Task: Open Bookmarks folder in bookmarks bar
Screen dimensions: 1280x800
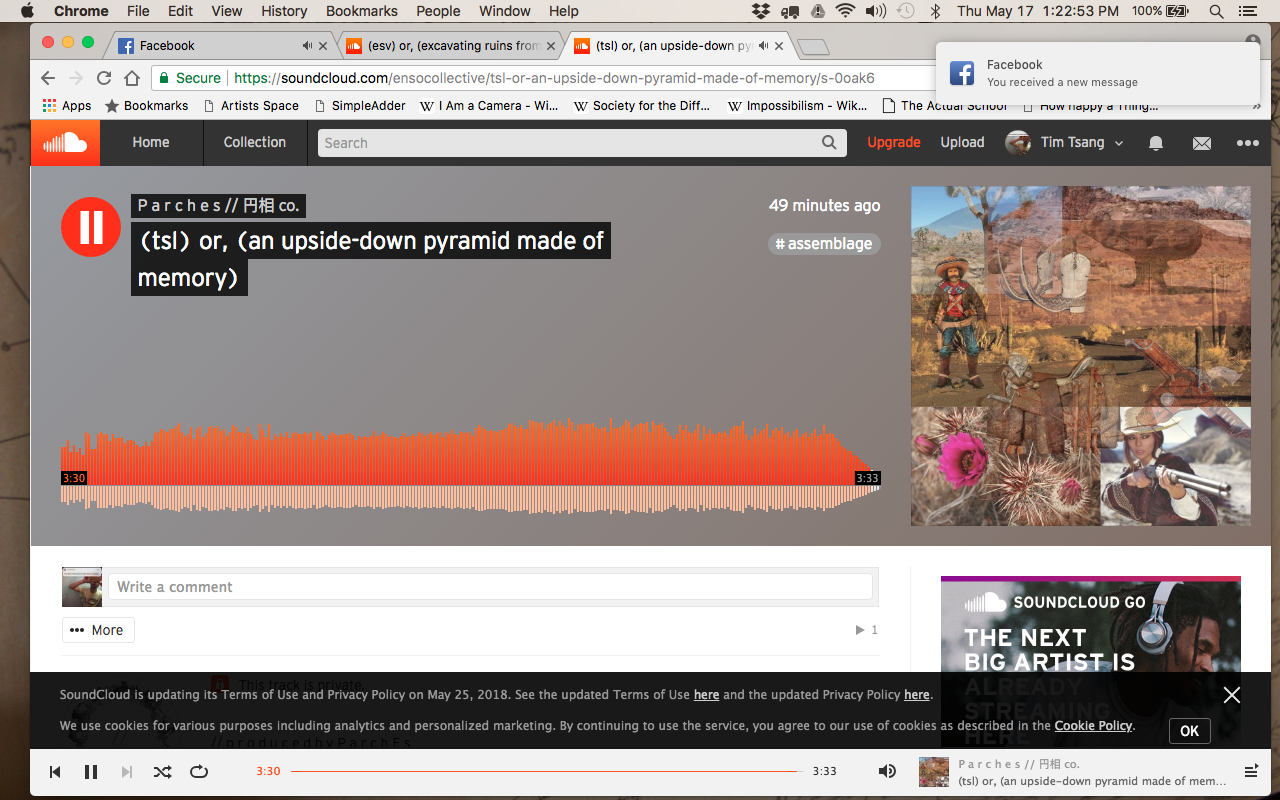Action: coord(146,105)
